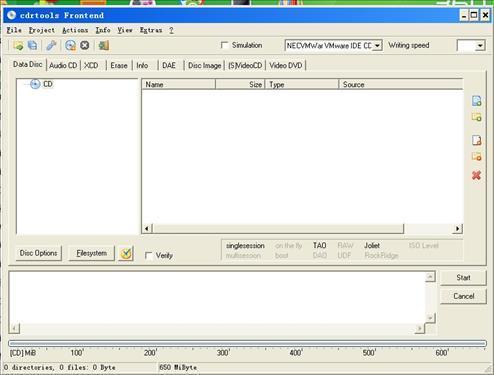Switch to the Audio CD tab
Image resolution: width=494 pixels, height=375 pixels.
[63, 65]
